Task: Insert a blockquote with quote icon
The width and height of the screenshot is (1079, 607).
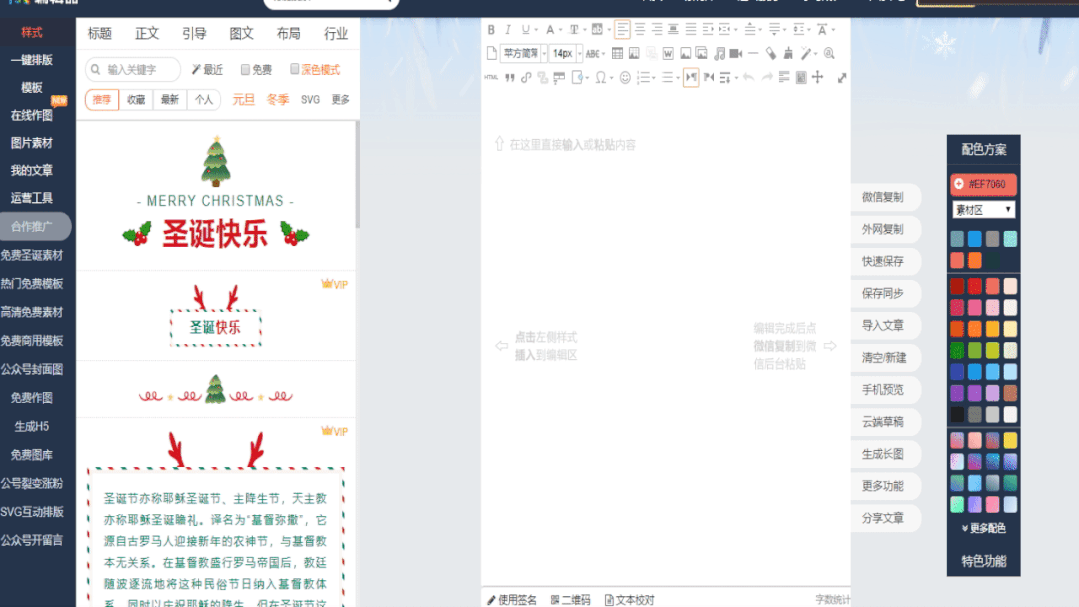Action: point(510,77)
